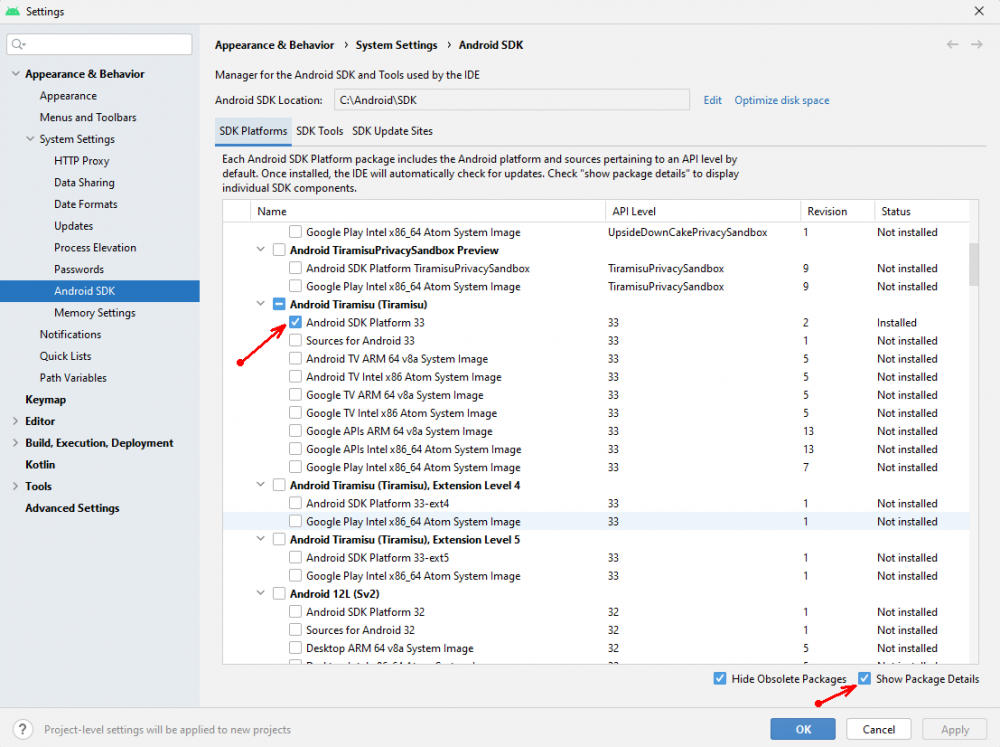Expand Build, Execution, Deployment section
1000x747 pixels.
[15, 443]
